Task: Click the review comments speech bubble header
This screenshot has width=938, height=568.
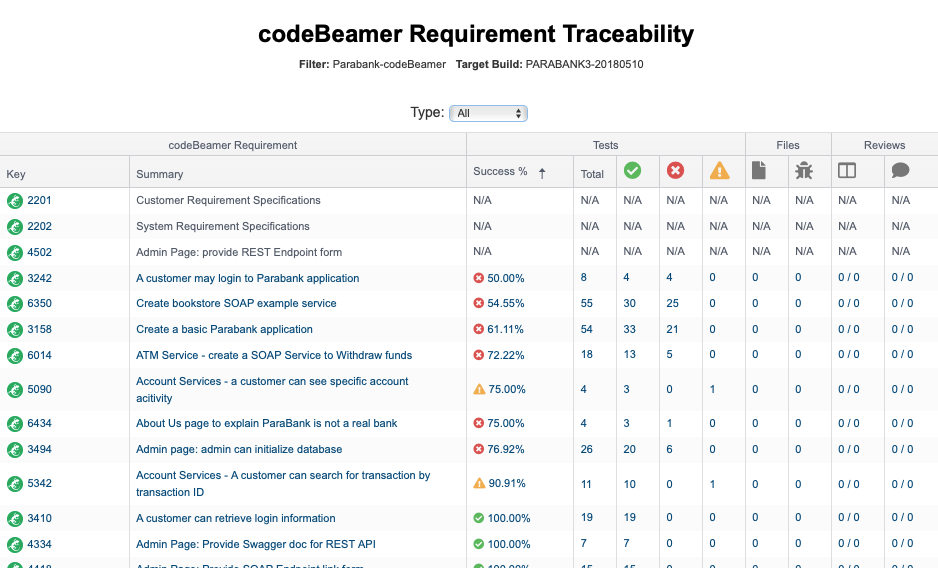Action: [900, 171]
